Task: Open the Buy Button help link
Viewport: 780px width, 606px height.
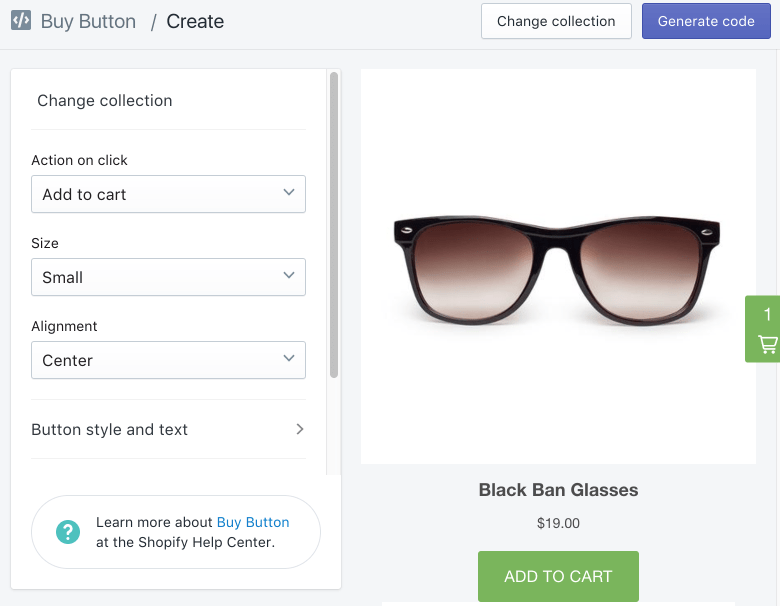Action: (x=253, y=522)
